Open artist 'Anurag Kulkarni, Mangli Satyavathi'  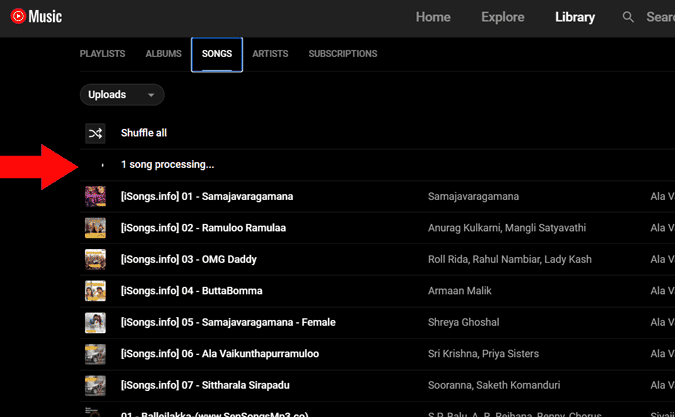507,228
